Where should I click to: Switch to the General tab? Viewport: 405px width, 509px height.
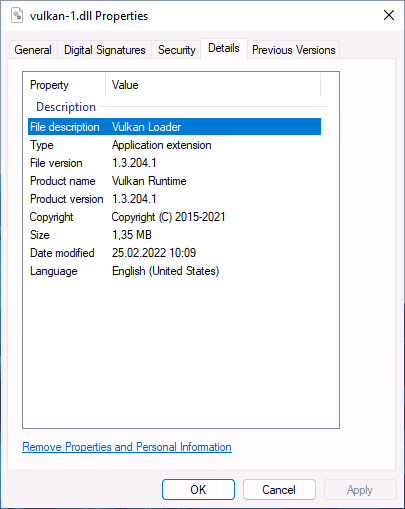coord(33,50)
